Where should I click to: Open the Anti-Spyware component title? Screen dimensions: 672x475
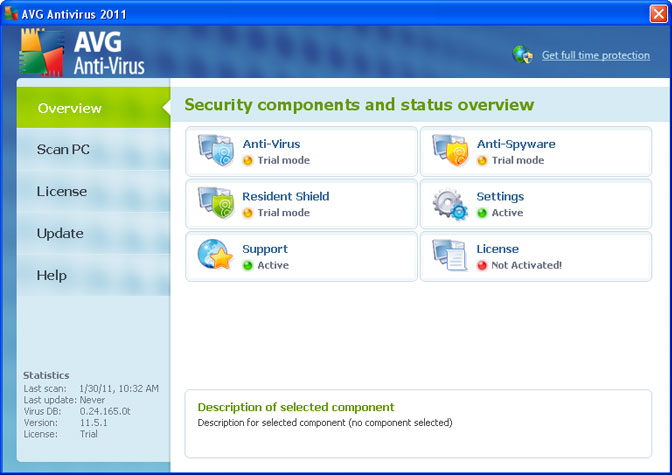(516, 144)
